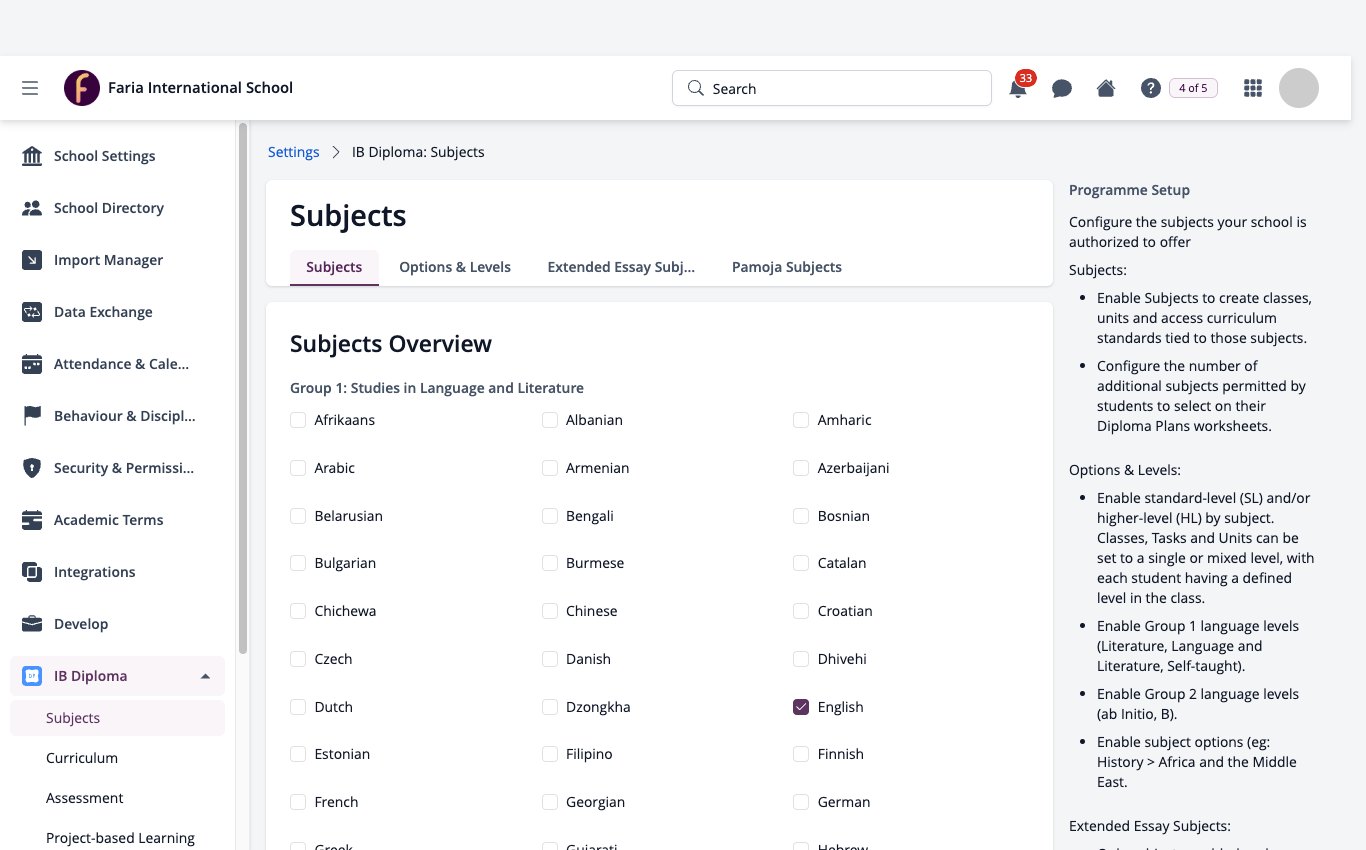
Task: Open the apps grid launcher icon
Action: (x=1253, y=88)
